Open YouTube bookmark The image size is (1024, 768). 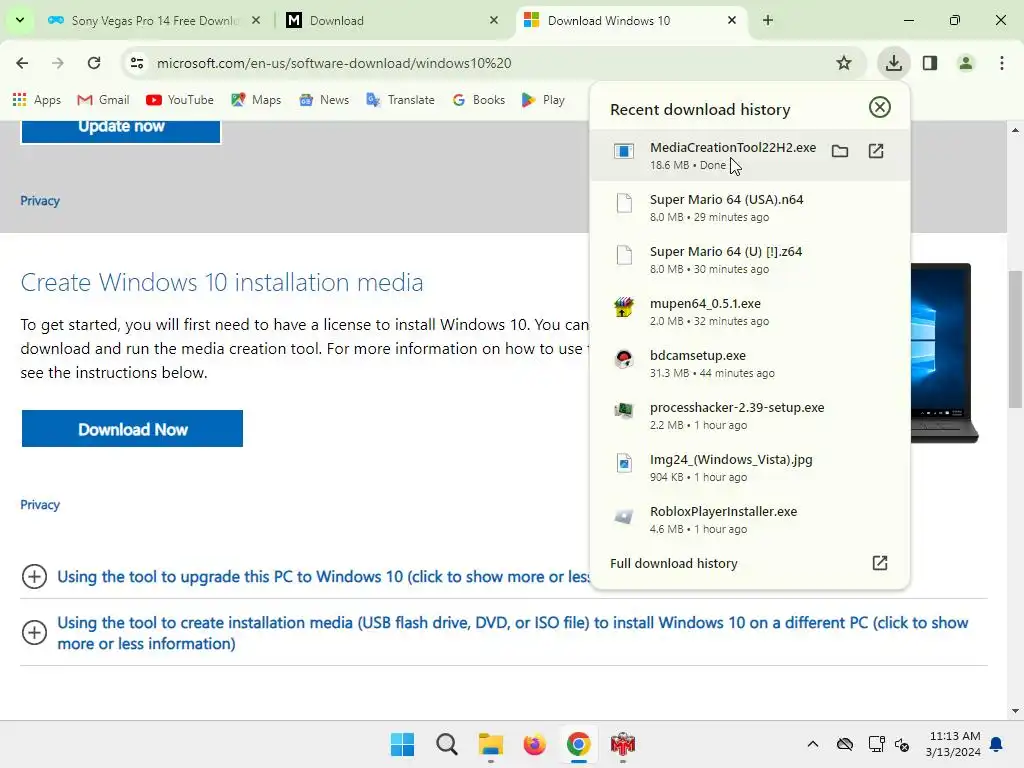coord(180,100)
